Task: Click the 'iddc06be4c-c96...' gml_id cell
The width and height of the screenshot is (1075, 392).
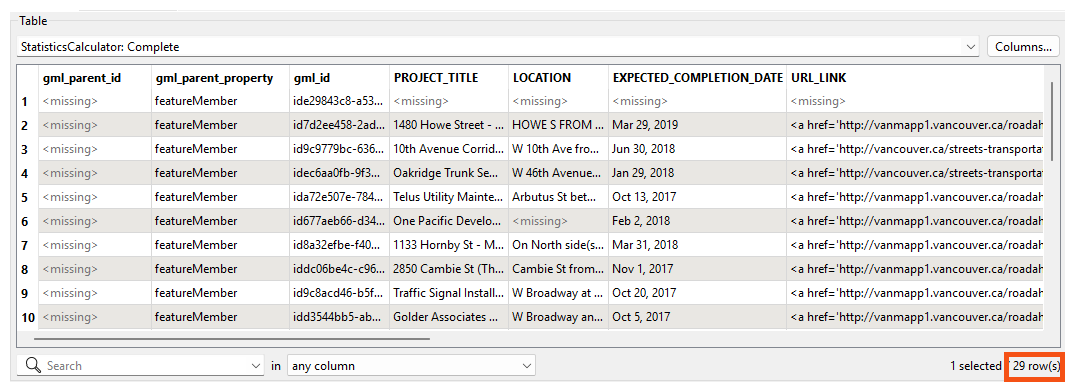Action: point(339,269)
